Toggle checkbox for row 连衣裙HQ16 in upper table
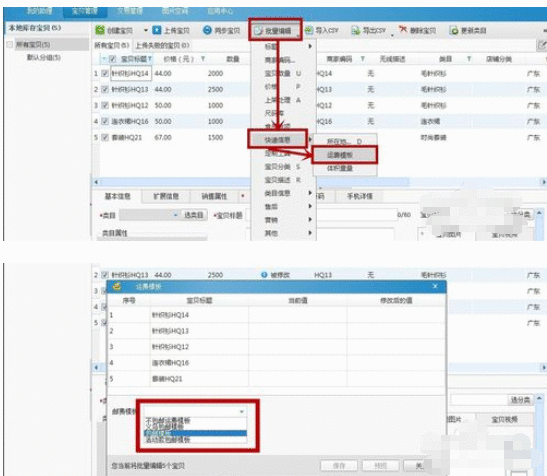 click(105, 121)
